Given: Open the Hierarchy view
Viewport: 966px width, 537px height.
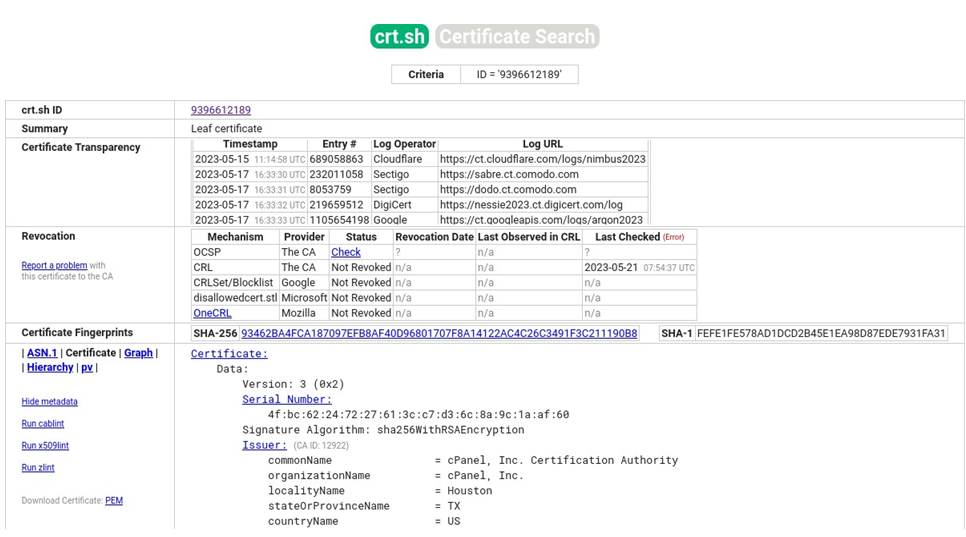Looking at the screenshot, I should click(50, 368).
